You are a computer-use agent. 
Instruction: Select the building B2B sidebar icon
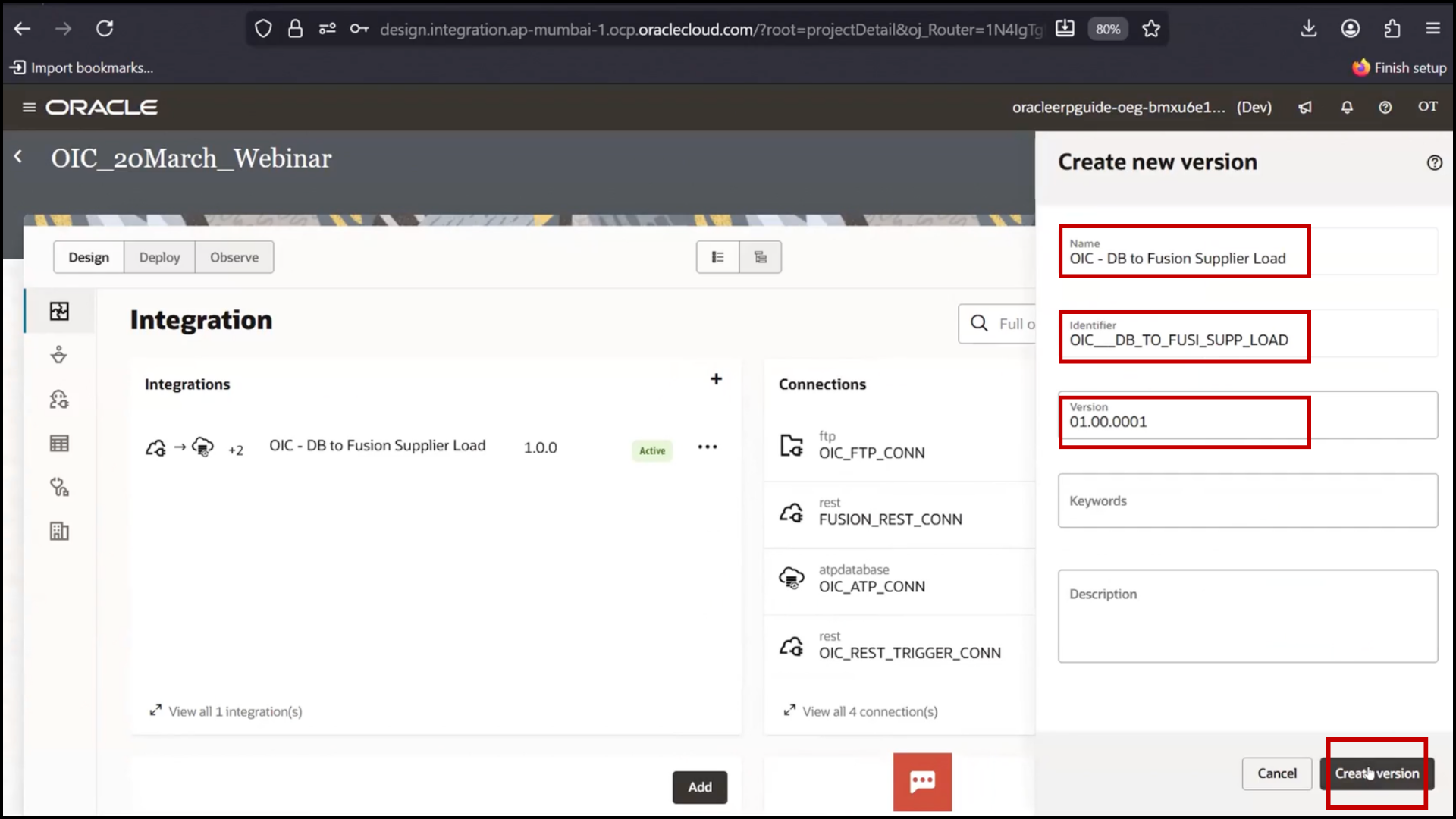pyautogui.click(x=59, y=531)
